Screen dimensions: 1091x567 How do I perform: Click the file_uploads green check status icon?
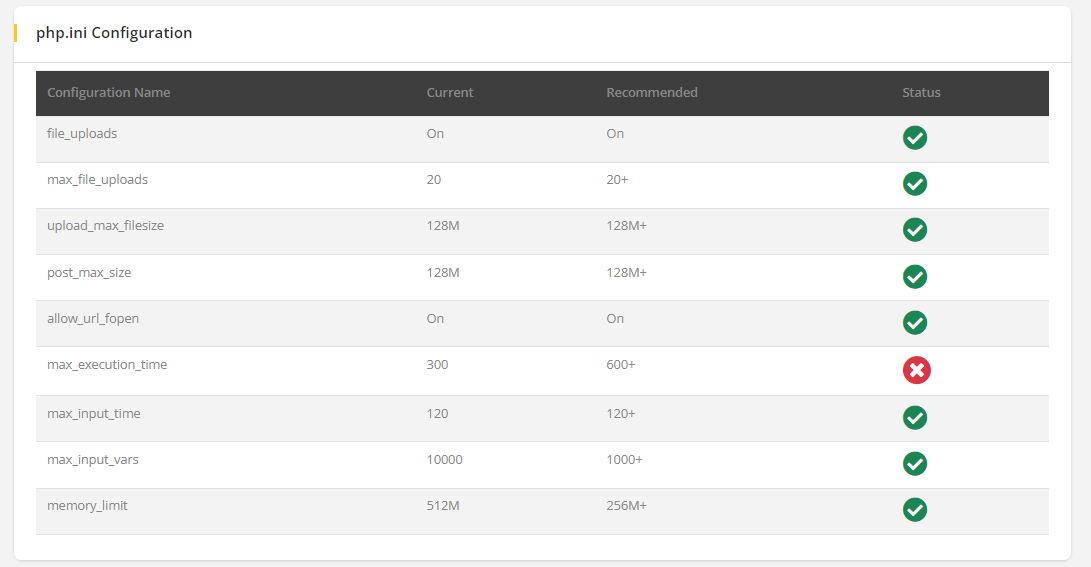(x=914, y=138)
